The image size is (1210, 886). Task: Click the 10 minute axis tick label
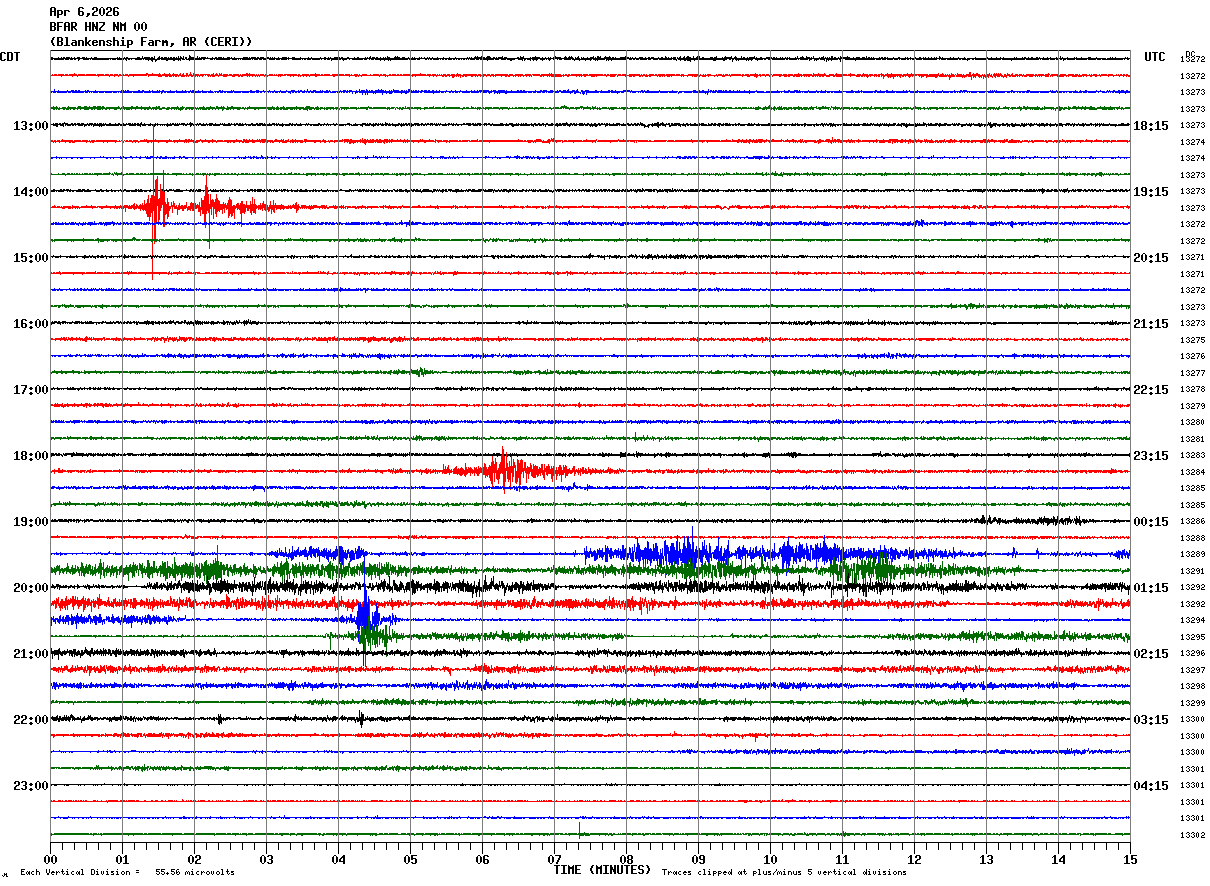[x=770, y=860]
